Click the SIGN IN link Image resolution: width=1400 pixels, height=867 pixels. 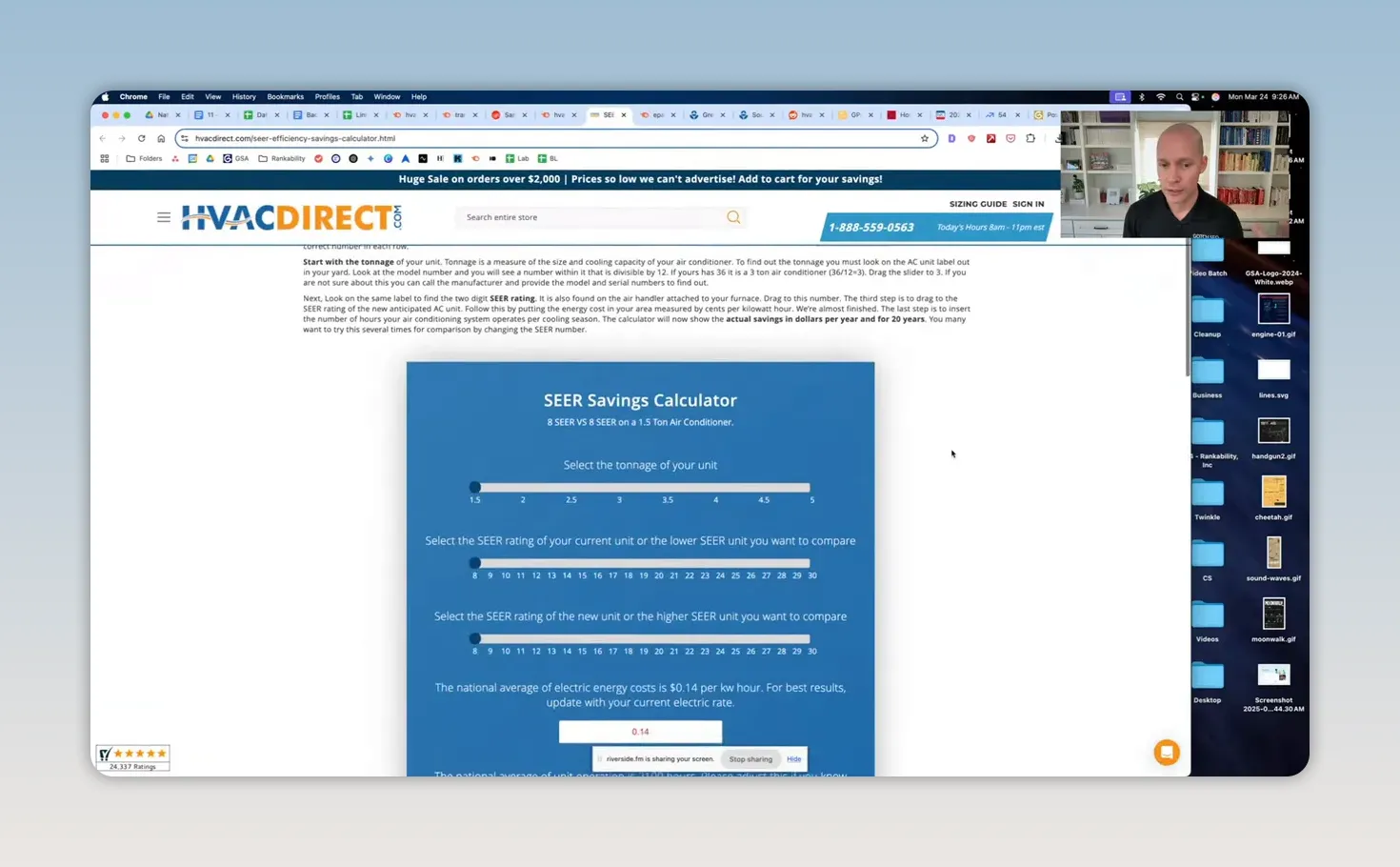click(x=1029, y=204)
